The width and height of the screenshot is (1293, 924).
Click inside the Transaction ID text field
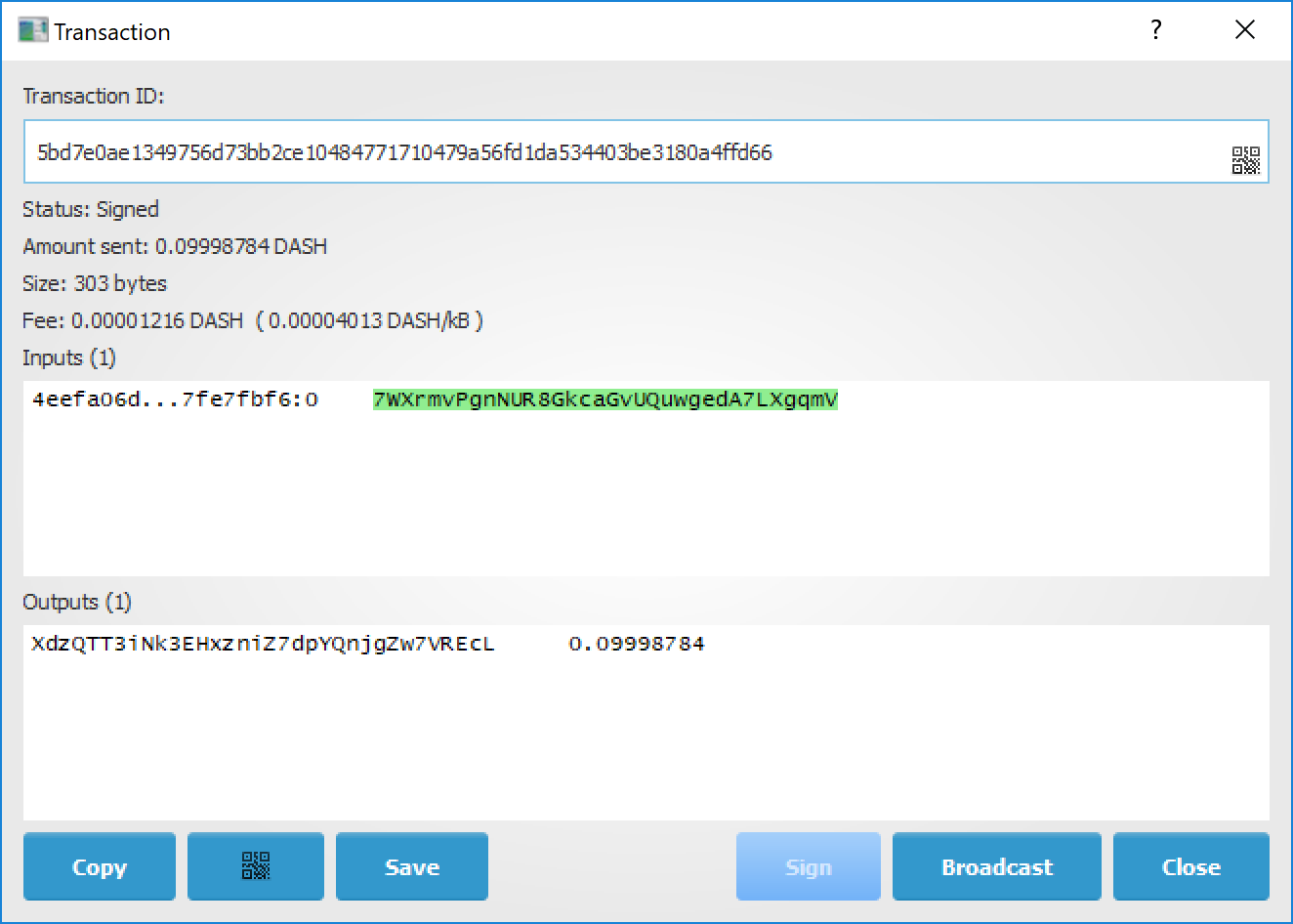click(625, 152)
